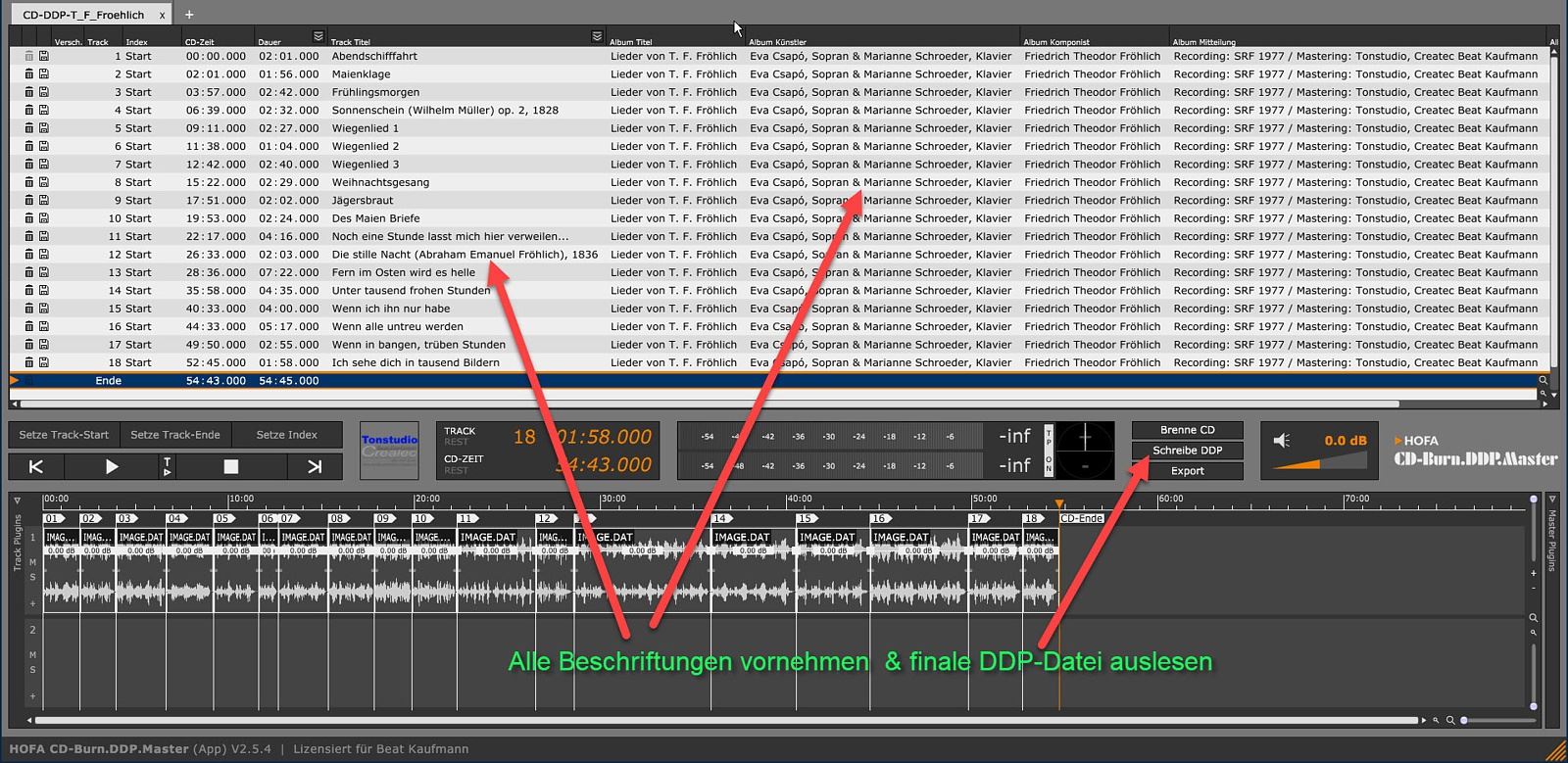
Task: Click Setze Track-Ende button
Action: pos(175,435)
